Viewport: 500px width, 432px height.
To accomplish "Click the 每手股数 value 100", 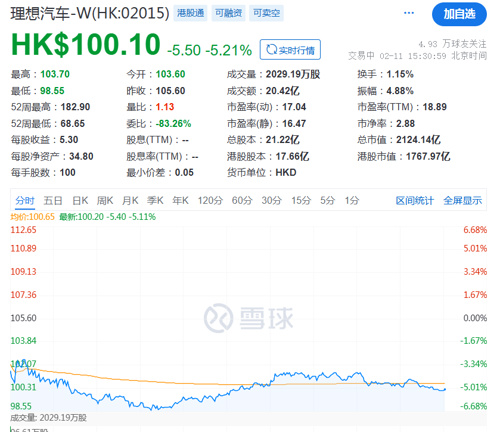I will (x=67, y=173).
